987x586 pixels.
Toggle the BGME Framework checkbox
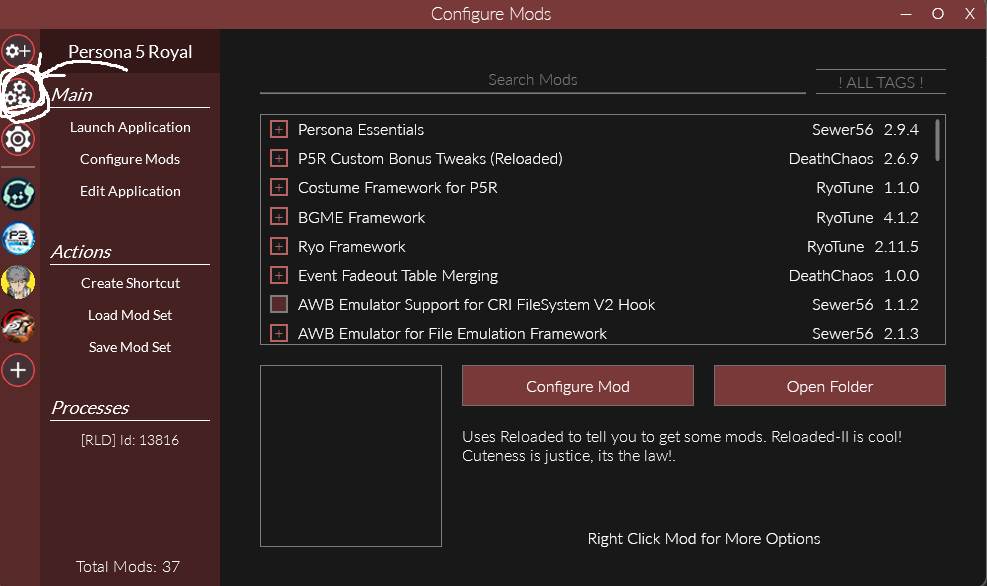click(x=279, y=217)
